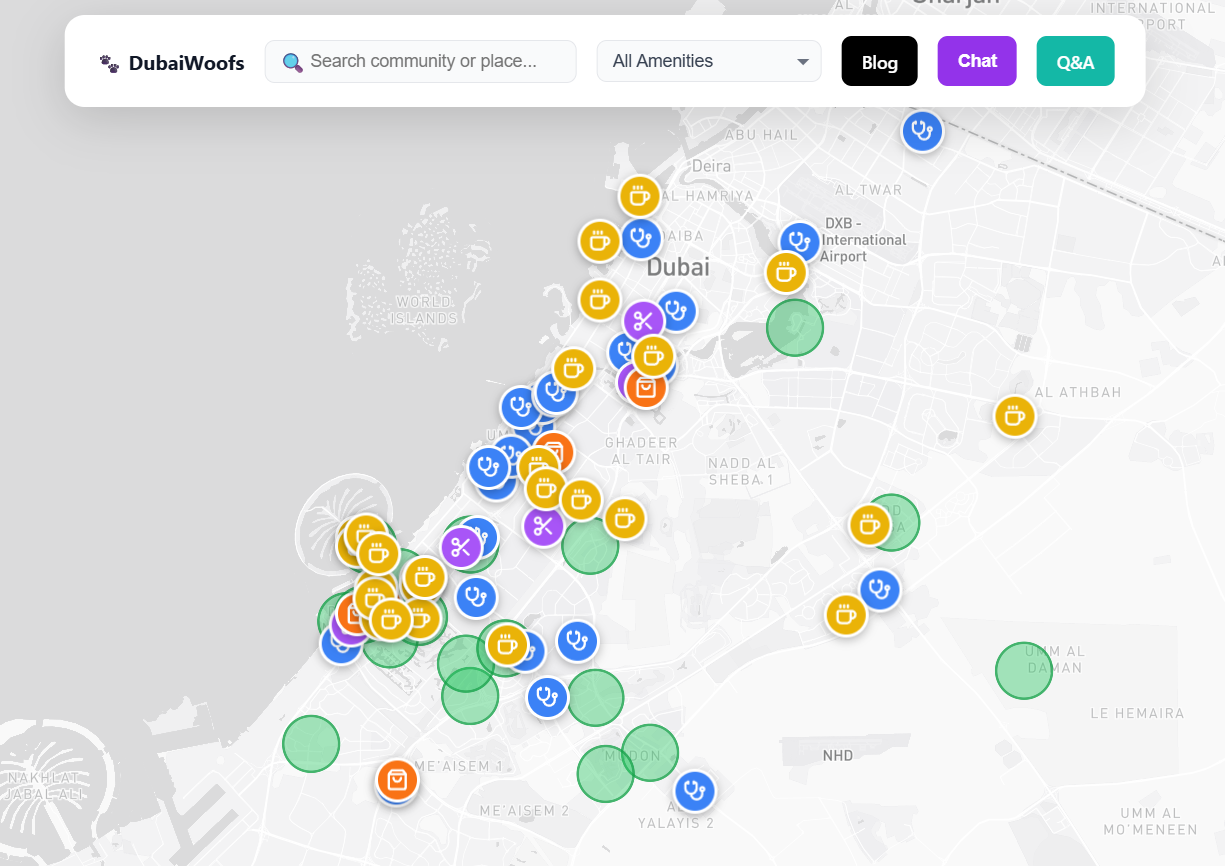Open the All Amenities dropdown
The height and width of the screenshot is (866, 1225).
709,61
